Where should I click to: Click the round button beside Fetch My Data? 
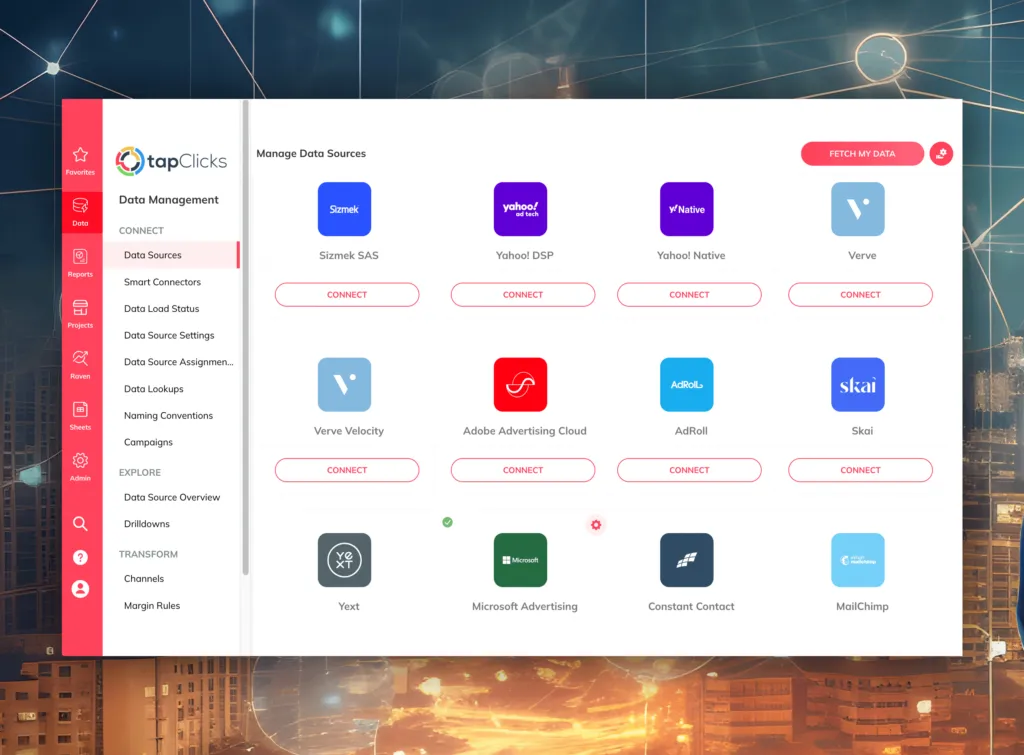941,153
